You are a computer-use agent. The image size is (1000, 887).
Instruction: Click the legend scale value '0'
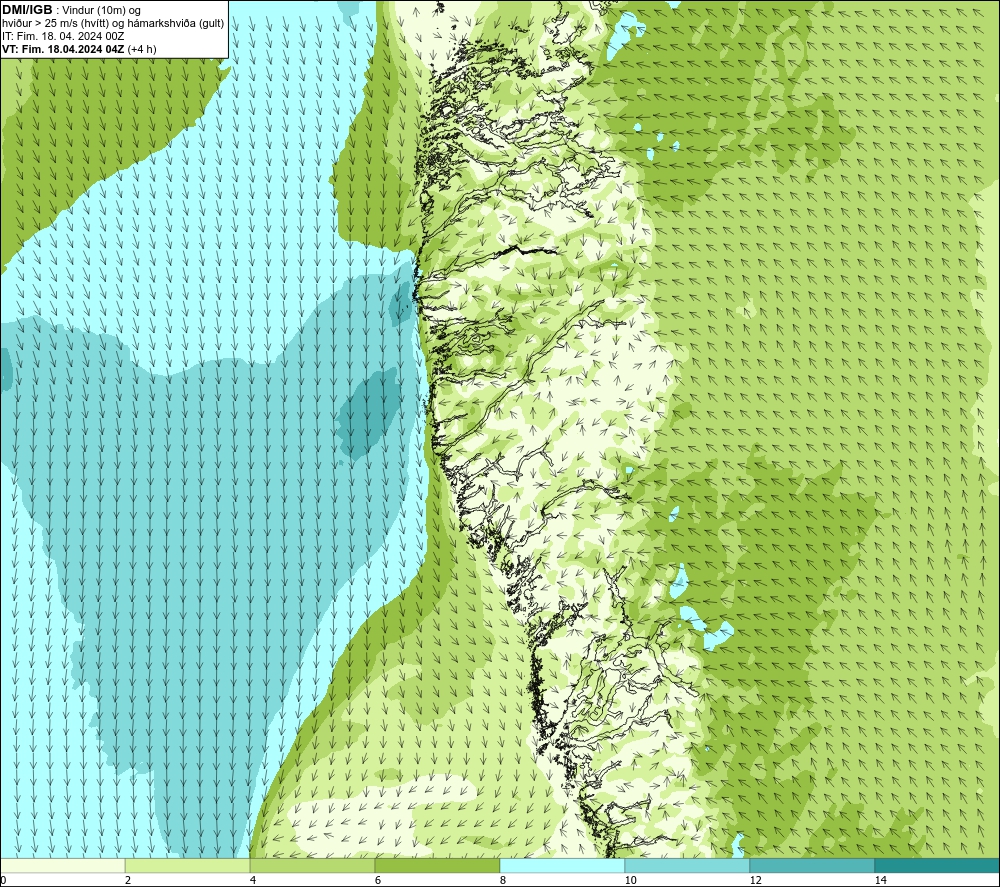[3, 880]
